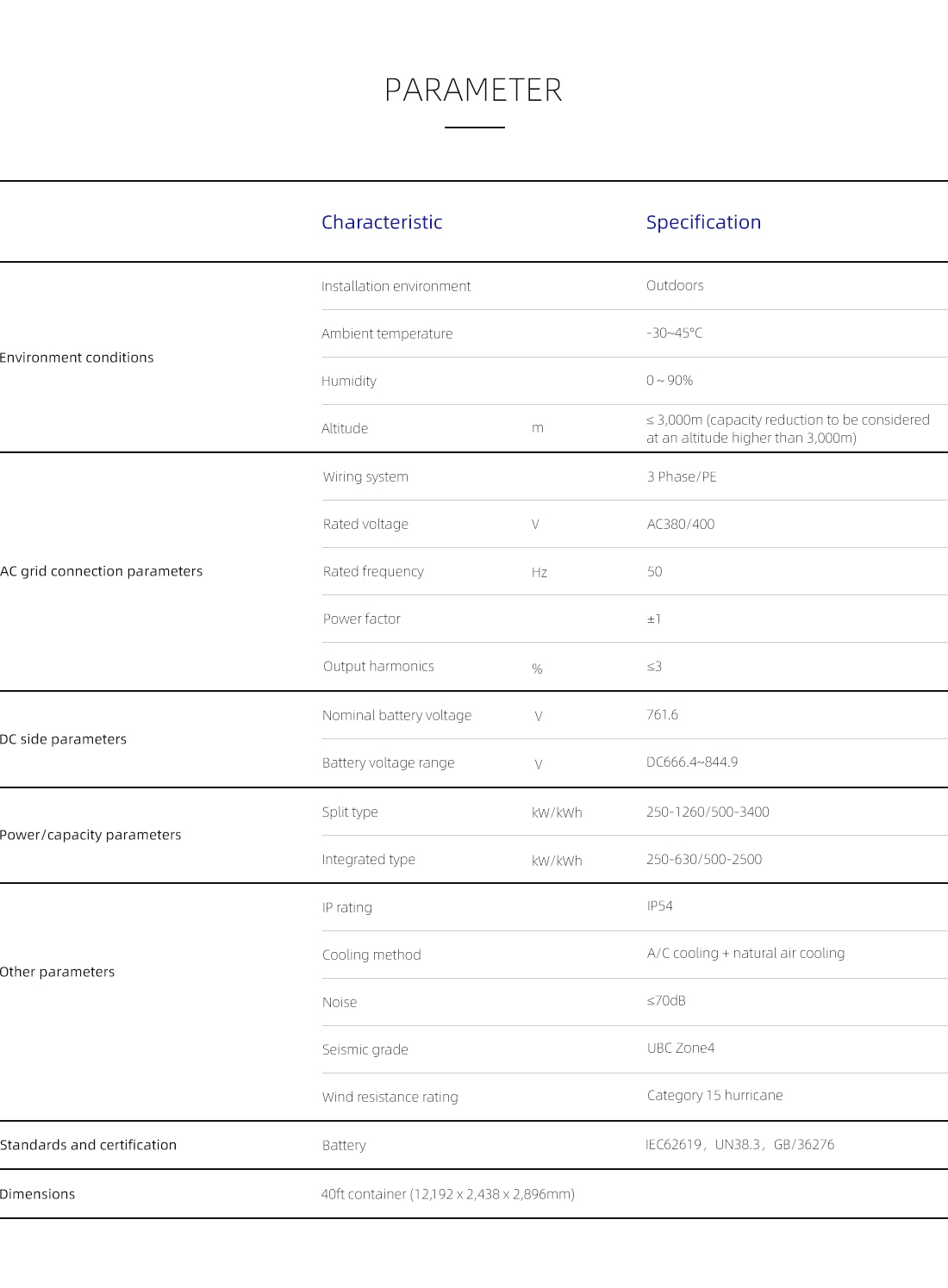Click the Rated voltage value AC380/400
Image resolution: width=948 pixels, height=1288 pixels.
680,524
